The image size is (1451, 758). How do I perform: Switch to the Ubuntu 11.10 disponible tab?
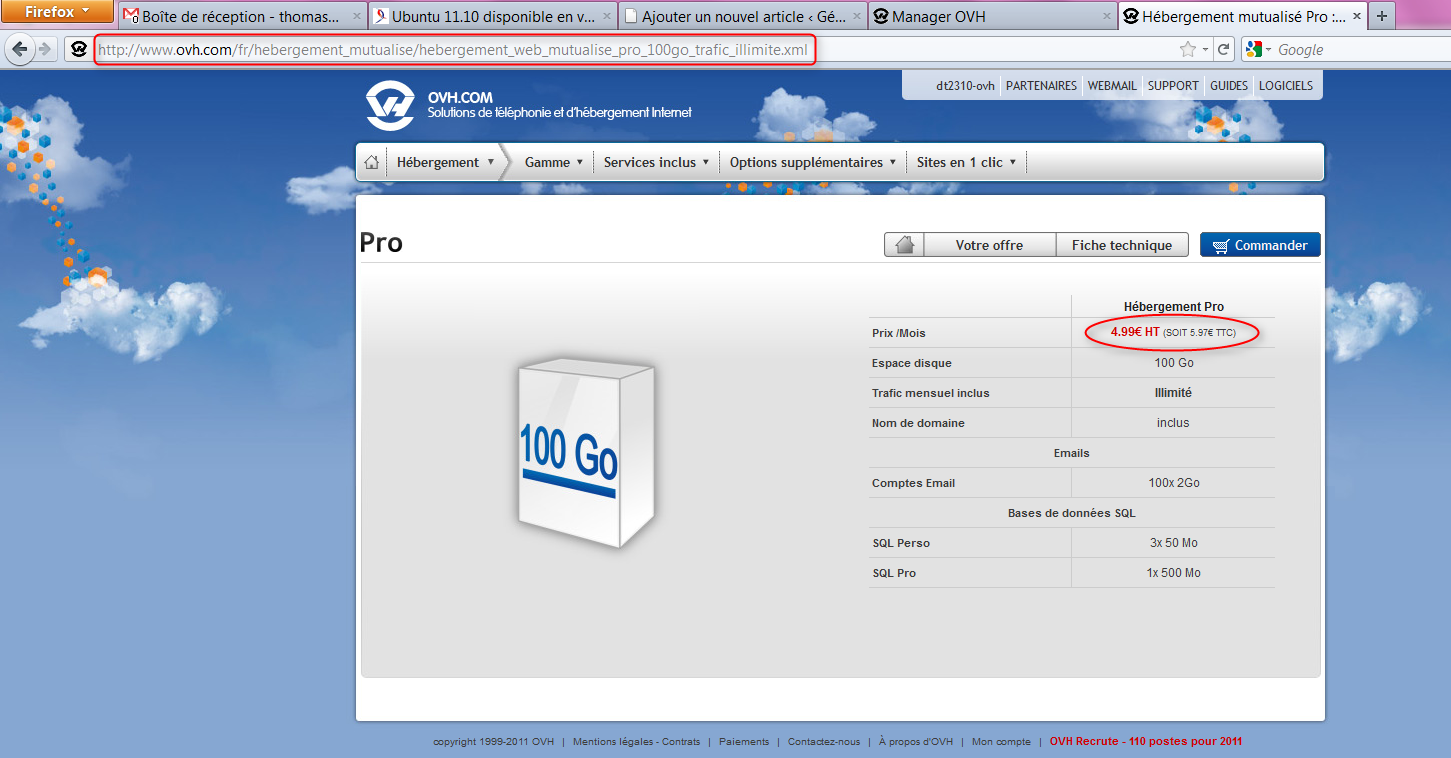point(493,16)
